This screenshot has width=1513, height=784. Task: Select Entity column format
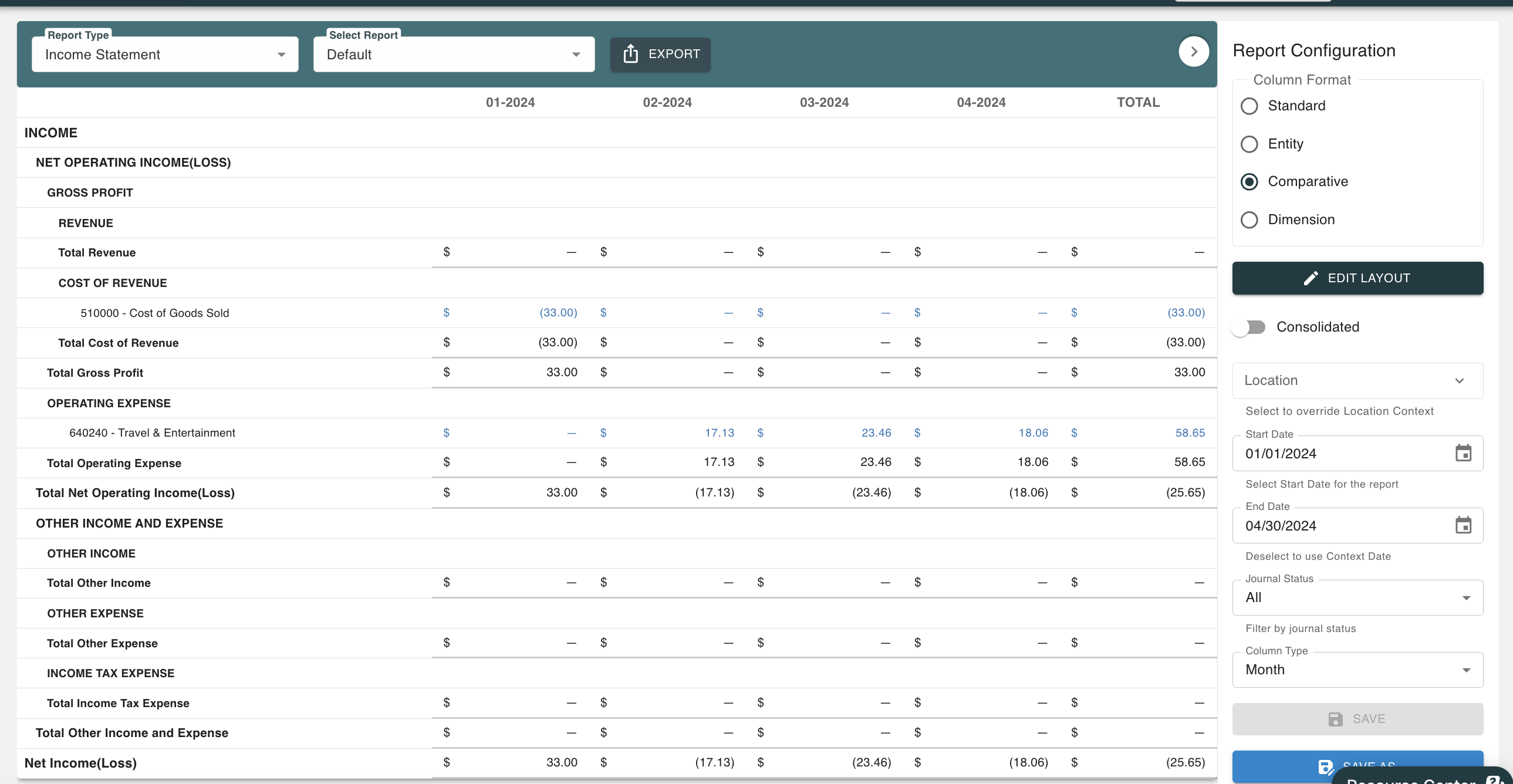pyautogui.click(x=1249, y=144)
